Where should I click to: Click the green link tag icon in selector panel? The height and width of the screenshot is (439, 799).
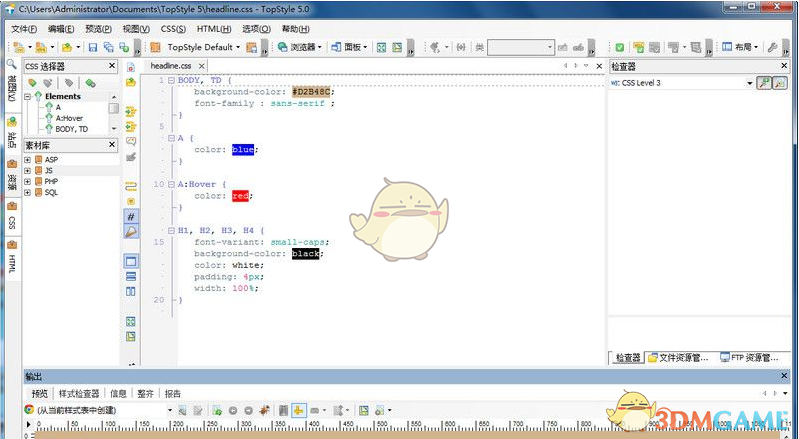click(90, 83)
